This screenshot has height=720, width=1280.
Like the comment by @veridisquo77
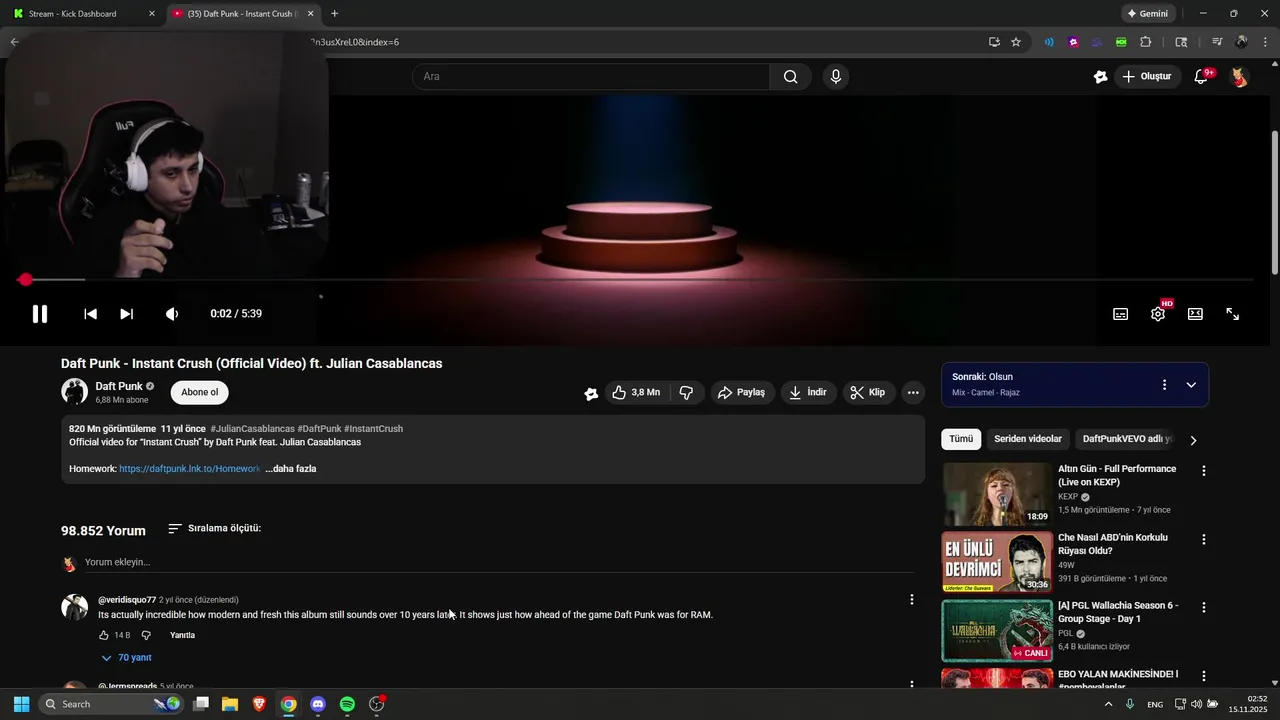pyautogui.click(x=104, y=635)
